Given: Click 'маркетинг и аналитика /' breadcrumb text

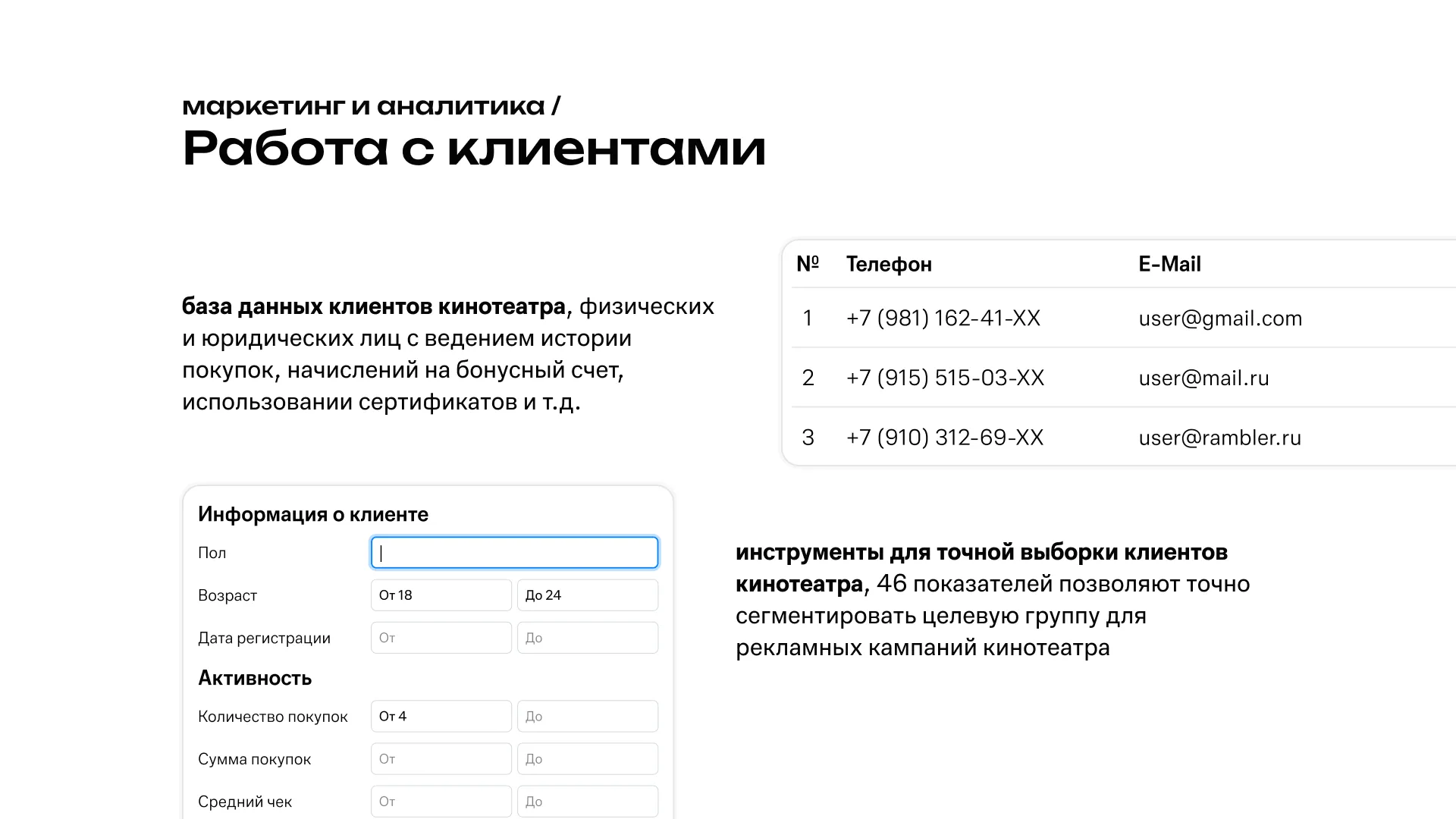Looking at the screenshot, I should pos(372,106).
